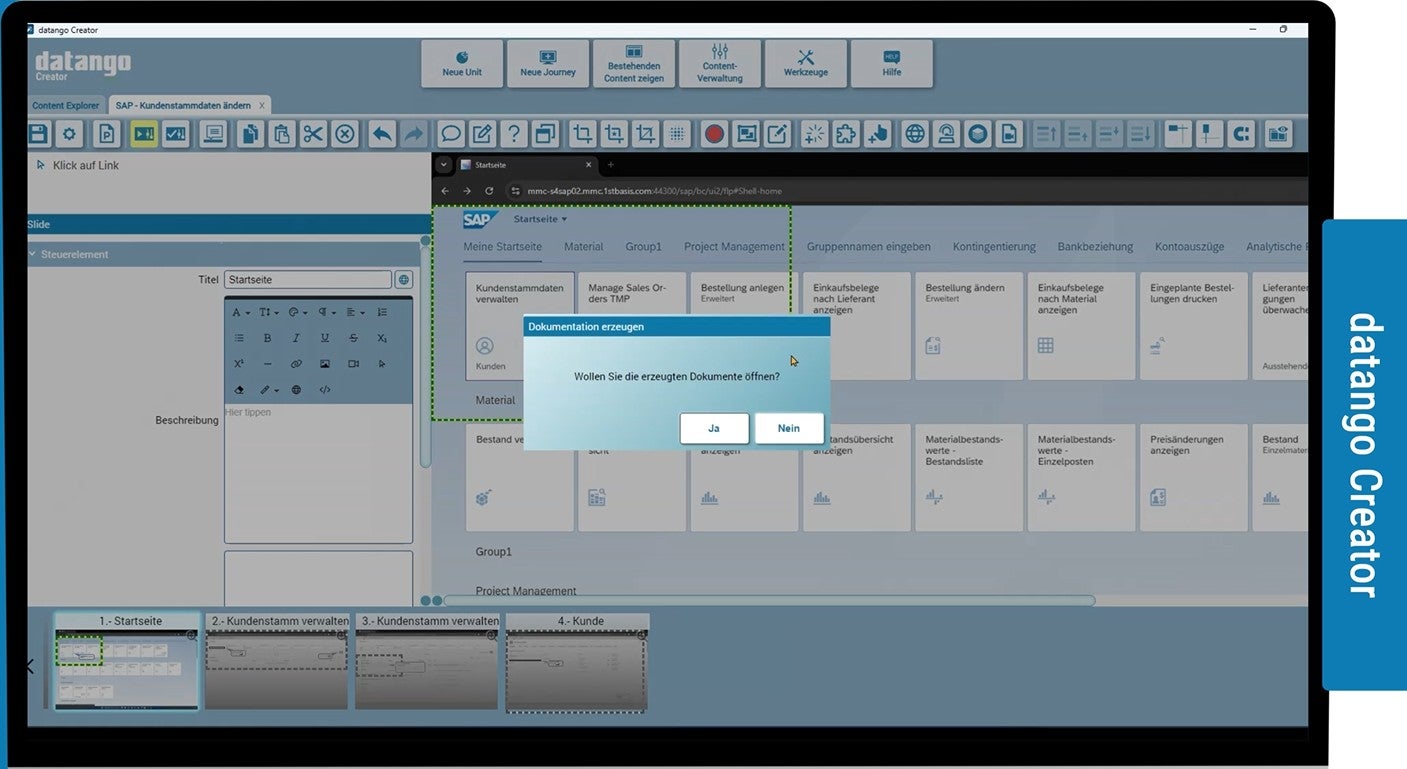This screenshot has width=1407, height=769.
Task: Redo with the right arrow icon
Action: (414, 134)
